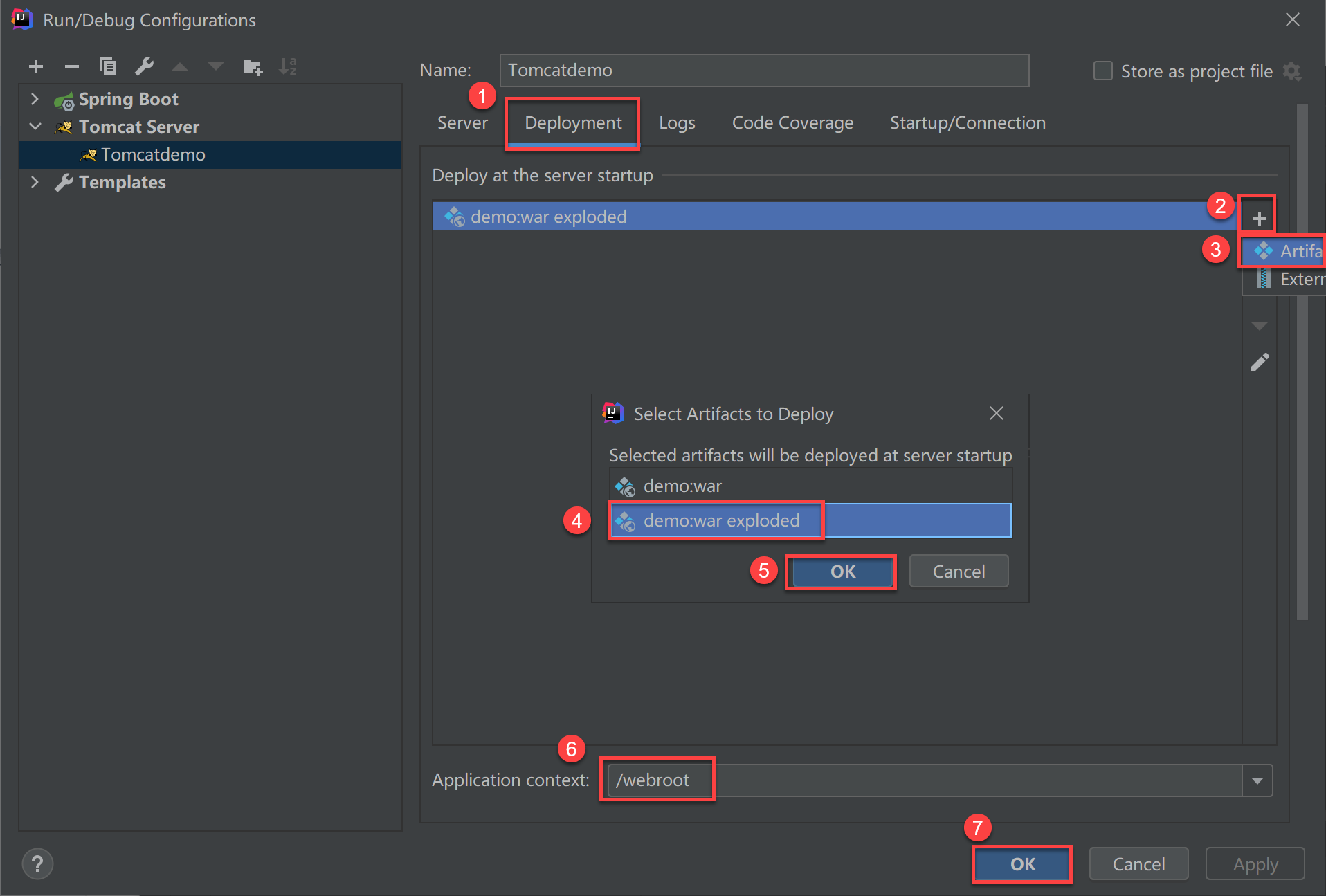Screen dimensions: 1326x896
Task: Remove the selected configuration
Action: 72,66
